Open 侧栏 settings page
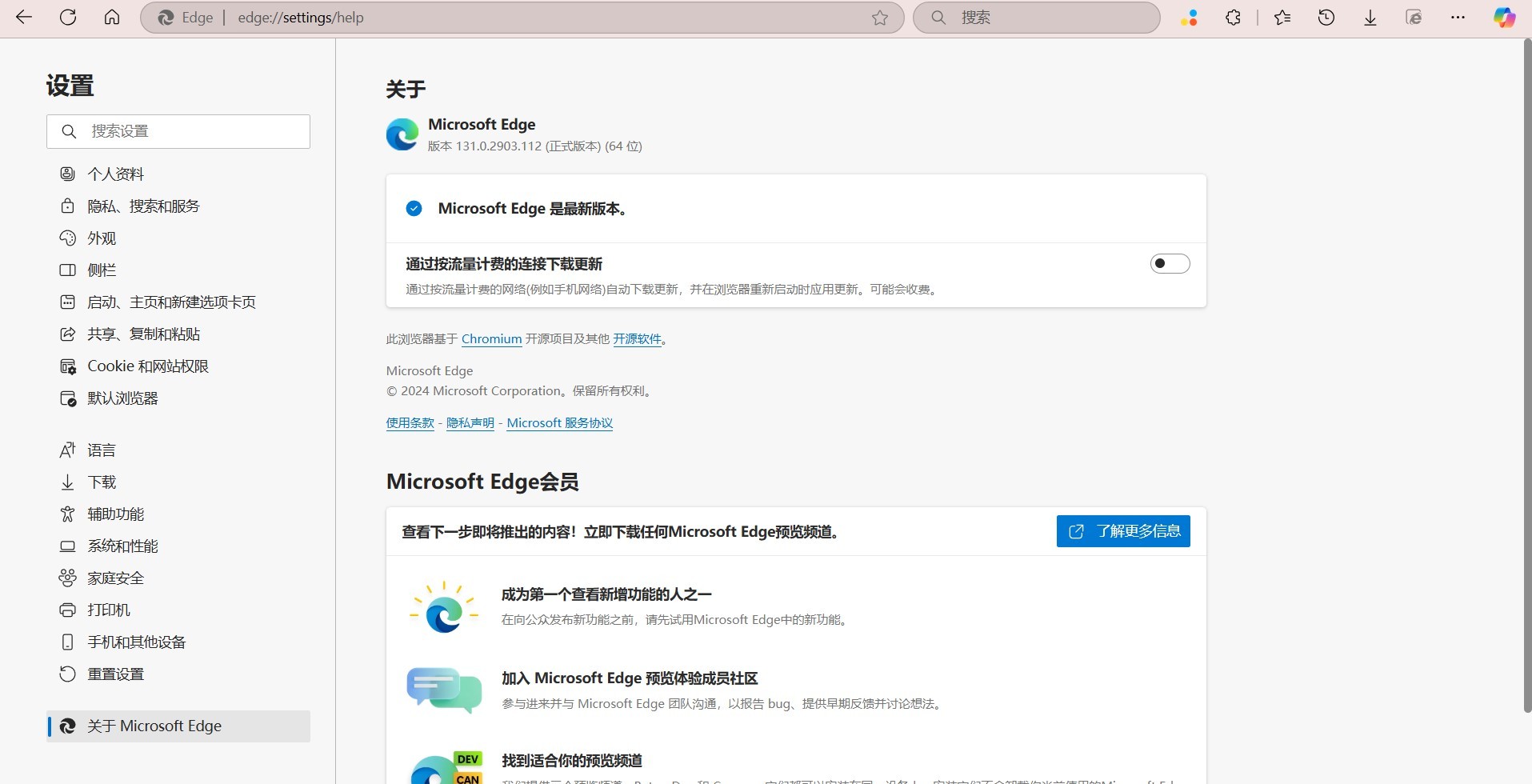Screen dimensions: 1532x784 point(178,270)
